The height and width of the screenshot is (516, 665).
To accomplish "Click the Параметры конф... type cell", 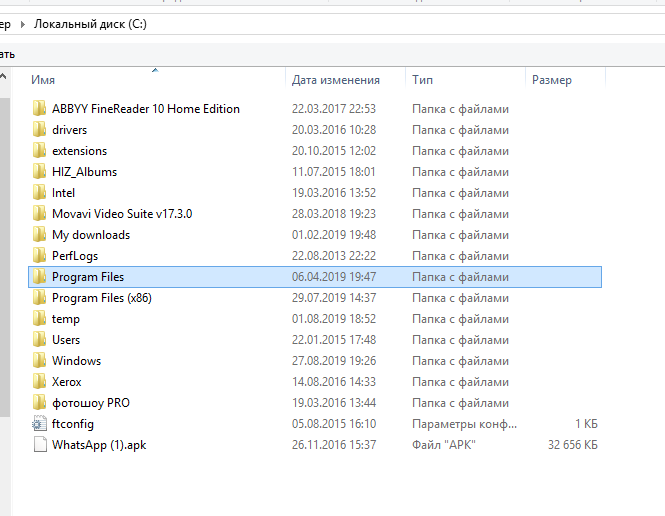I will pyautogui.click(x=464, y=424).
